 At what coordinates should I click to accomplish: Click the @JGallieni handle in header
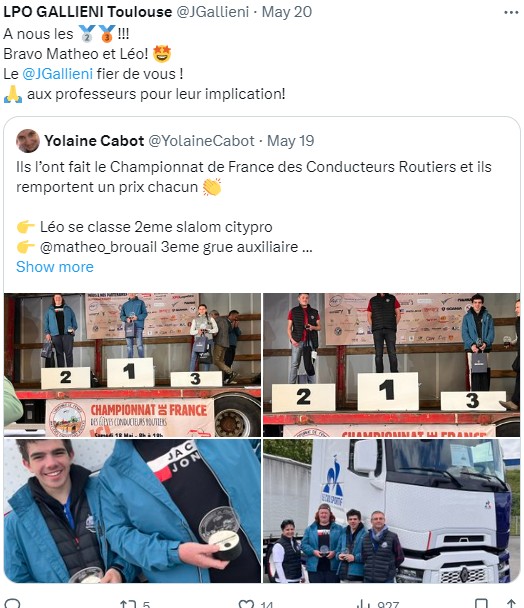213,12
